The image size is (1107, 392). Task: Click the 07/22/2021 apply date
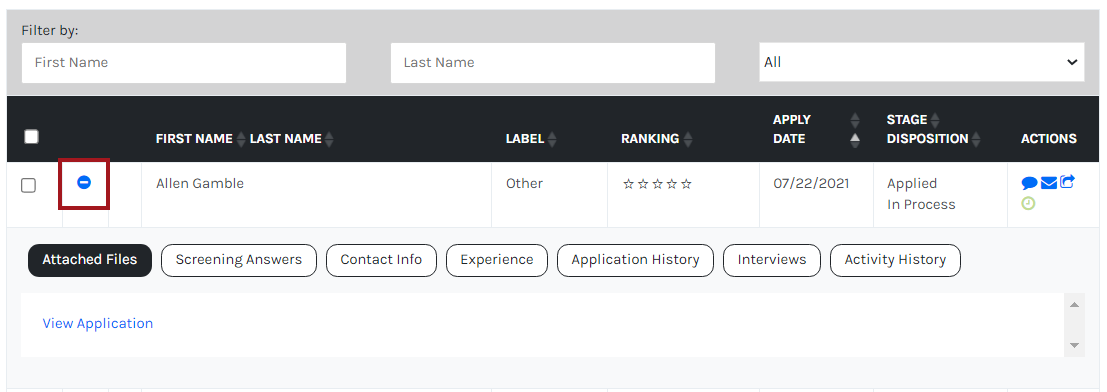coord(811,184)
